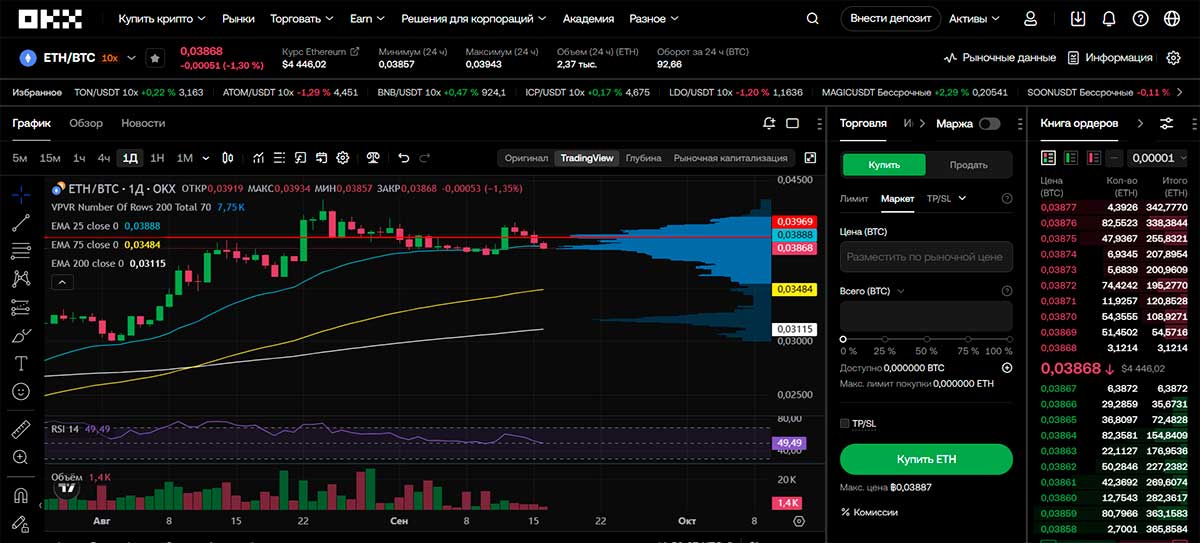Click the amount slider handle at 0 %
The height and width of the screenshot is (543, 1200).
(844, 339)
